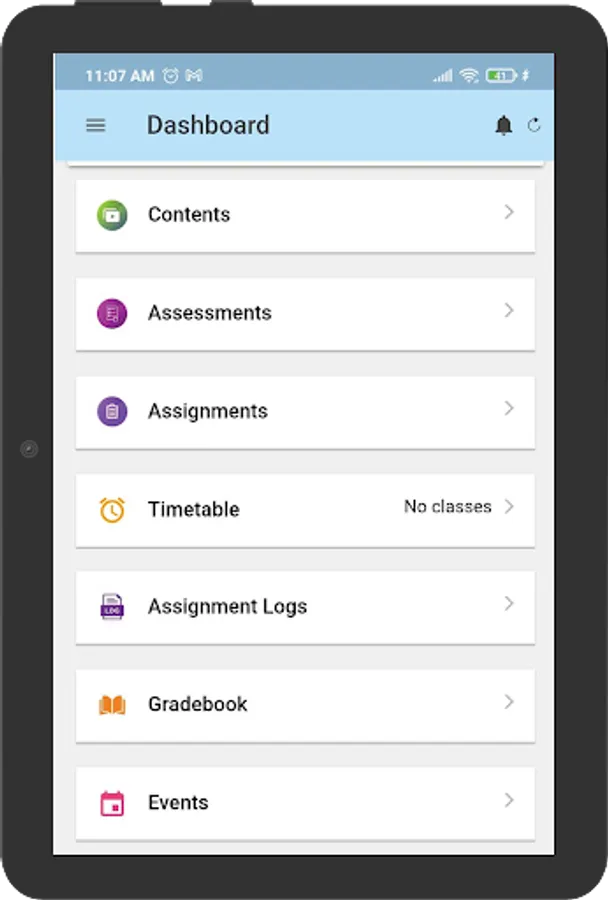The width and height of the screenshot is (608, 900).
Task: Expand the Gradebook row chevron
Action: click(509, 702)
